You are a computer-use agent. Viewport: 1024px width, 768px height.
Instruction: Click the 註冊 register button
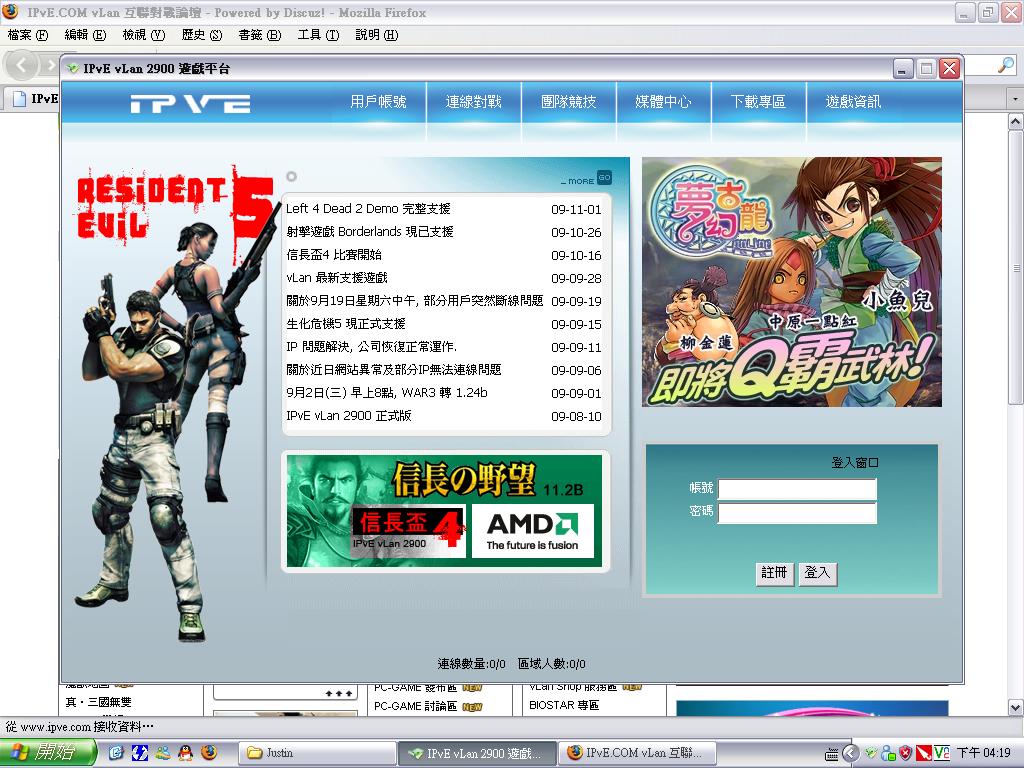[x=774, y=573]
